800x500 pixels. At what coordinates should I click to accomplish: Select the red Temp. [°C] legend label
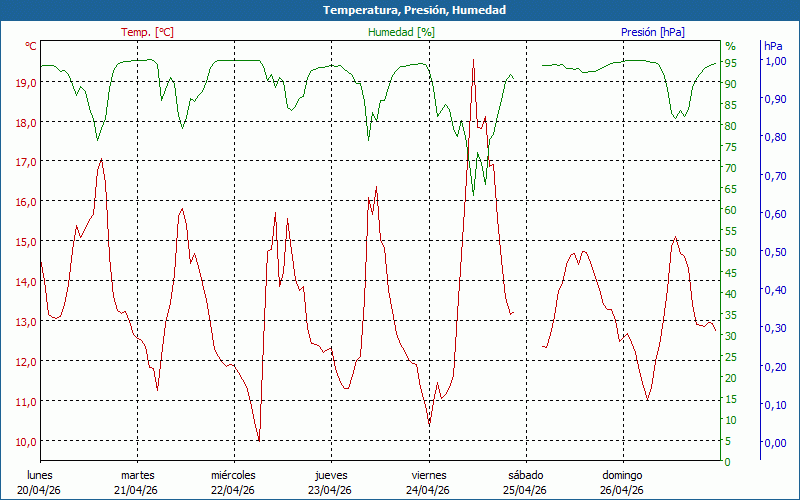[x=147, y=32]
